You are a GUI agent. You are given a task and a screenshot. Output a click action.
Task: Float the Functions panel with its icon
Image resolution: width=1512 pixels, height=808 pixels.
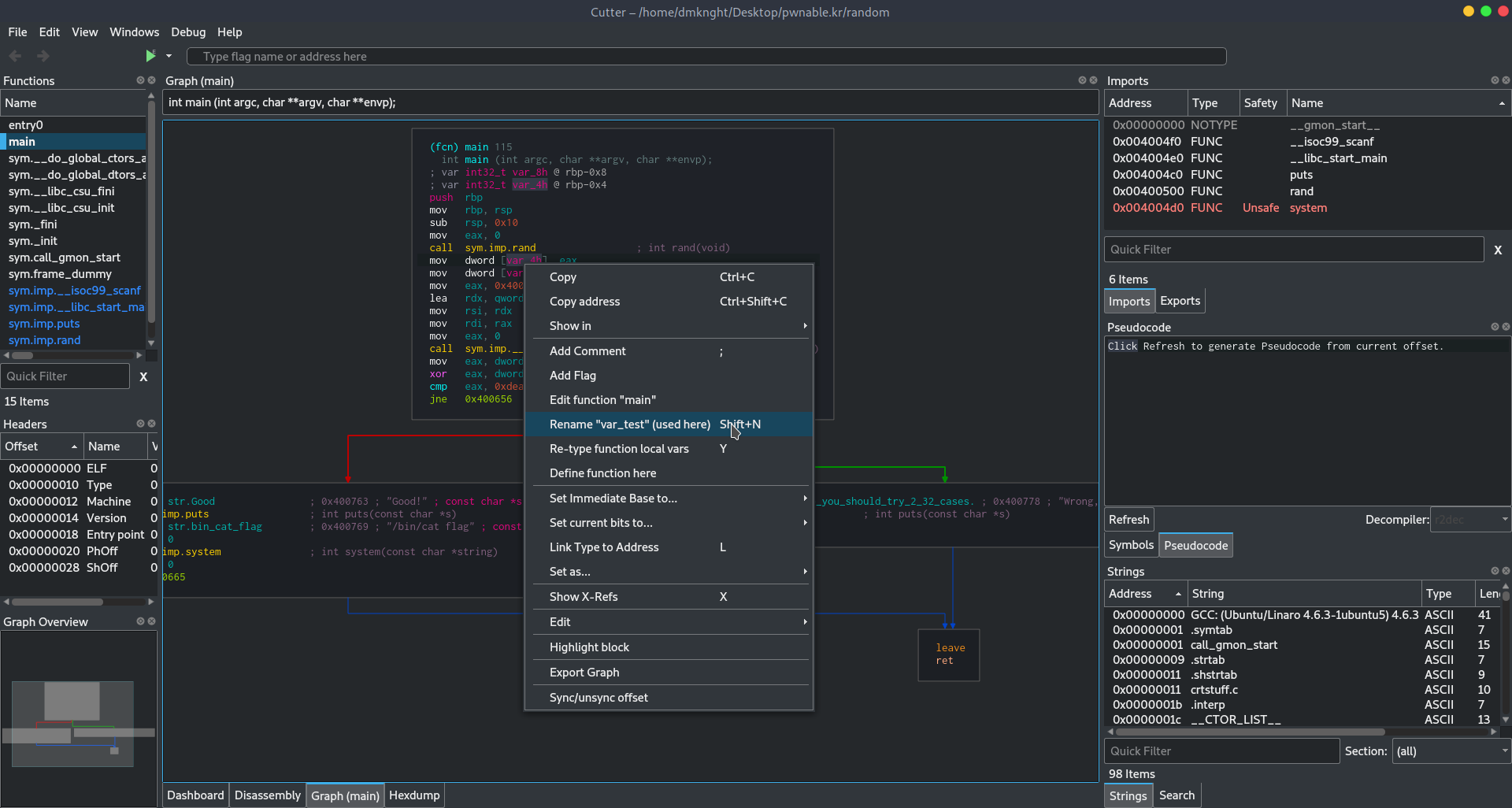(x=140, y=80)
